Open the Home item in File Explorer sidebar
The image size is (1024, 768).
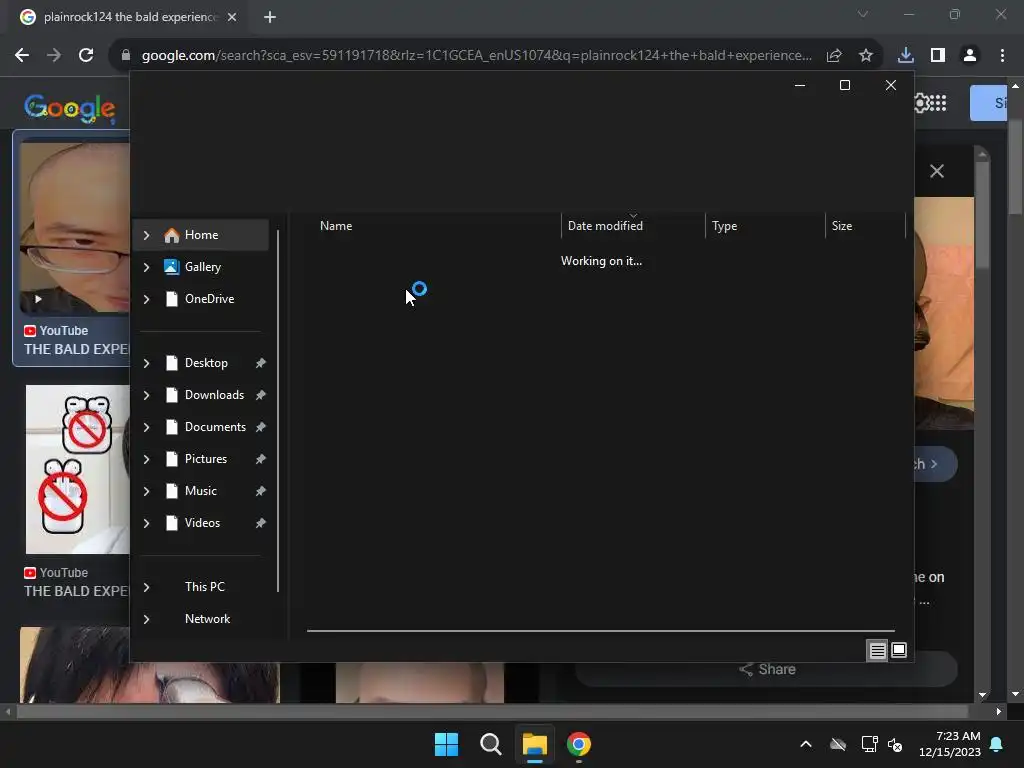point(200,235)
